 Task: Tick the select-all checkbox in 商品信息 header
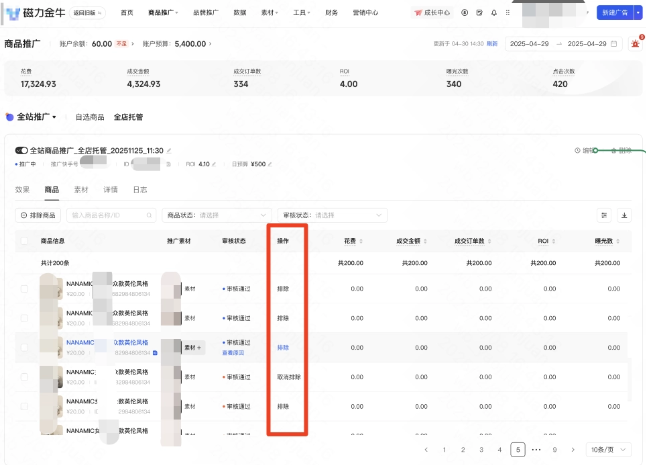point(24,241)
